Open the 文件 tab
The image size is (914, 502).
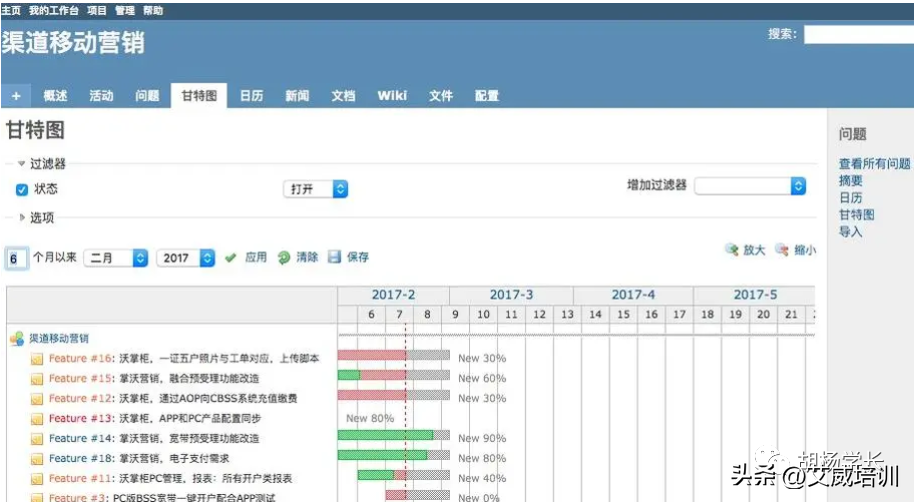[x=441, y=96]
